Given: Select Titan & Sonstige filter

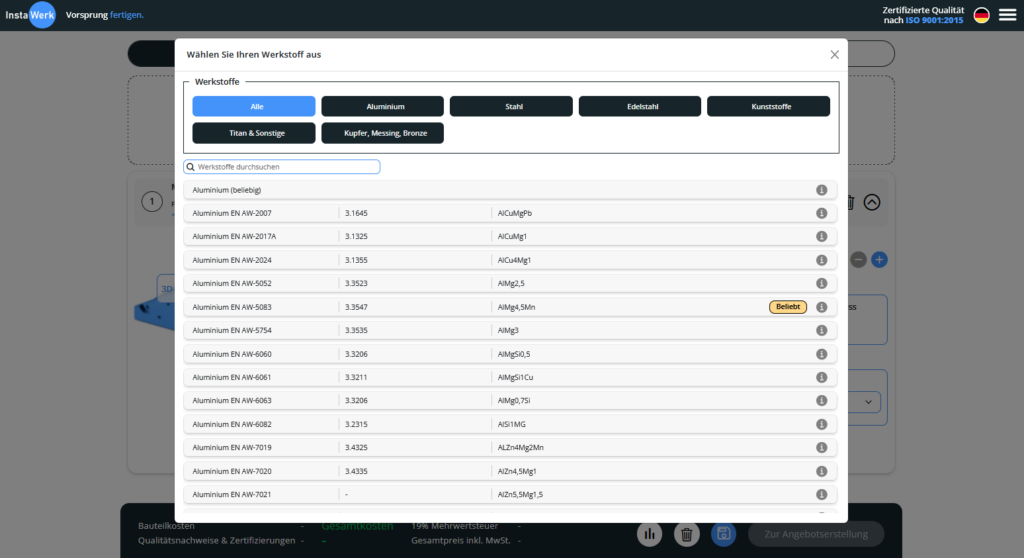Looking at the screenshot, I should pos(254,133).
